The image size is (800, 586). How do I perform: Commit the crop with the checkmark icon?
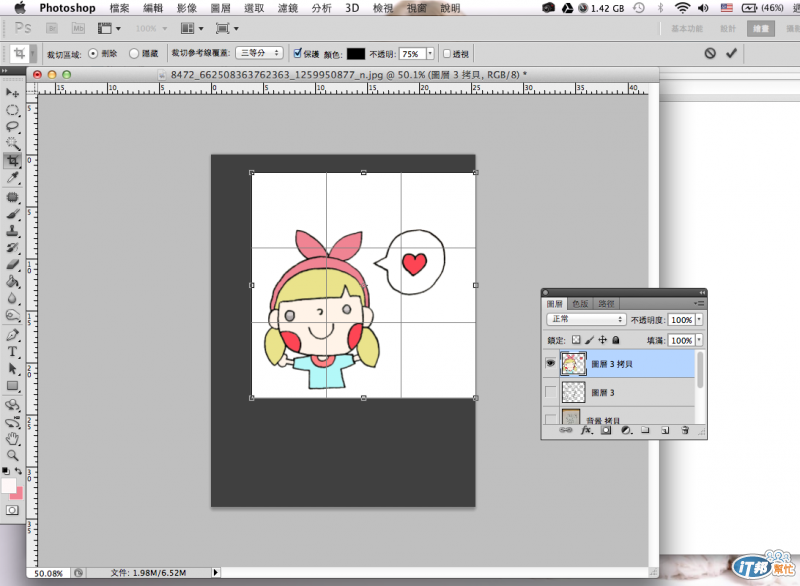click(732, 53)
